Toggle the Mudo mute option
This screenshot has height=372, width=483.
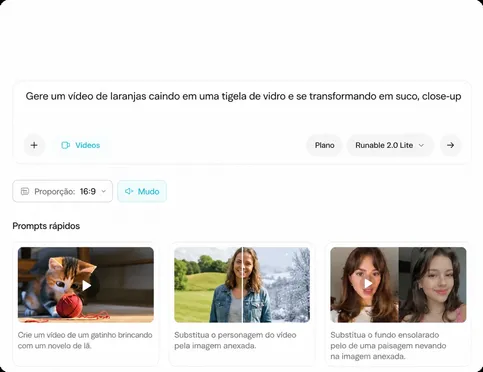click(x=142, y=191)
